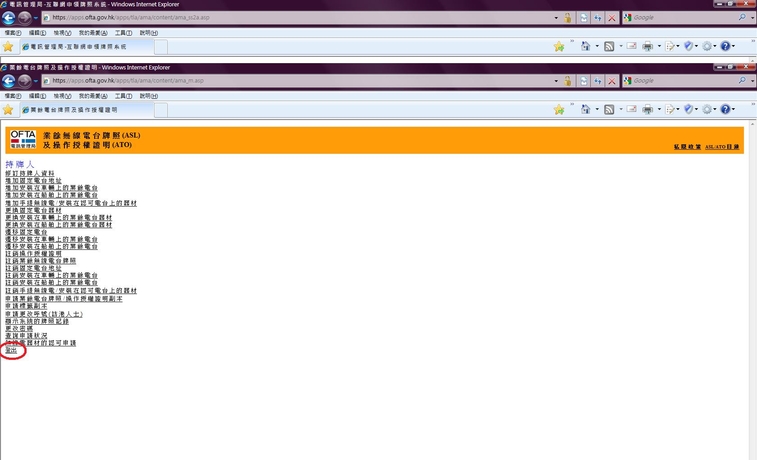Click the Help question mark icon in the front window
The width and height of the screenshot is (757, 460).
[x=726, y=109]
